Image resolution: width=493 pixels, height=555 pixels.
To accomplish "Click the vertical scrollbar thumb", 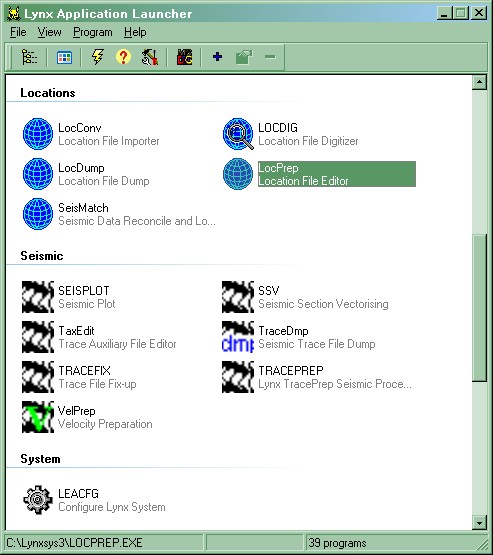I will point(480,308).
